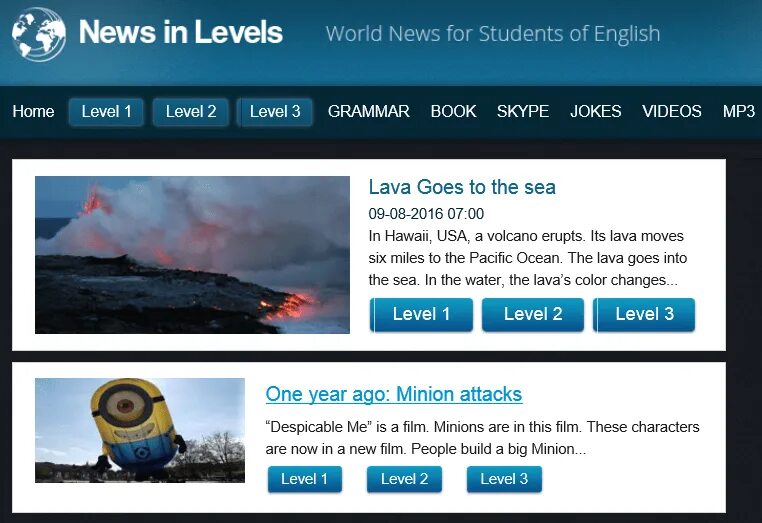Click the lava volcano article thumbnail
Screen dimensions: 762x523
(192, 255)
